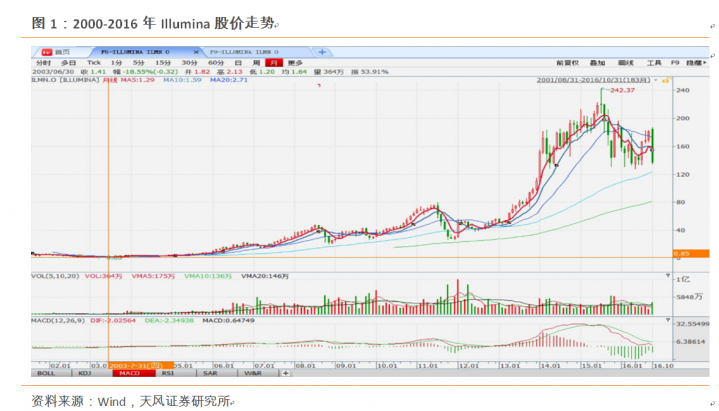
Task: Click the 叠加 overlay button
Action: click(597, 62)
